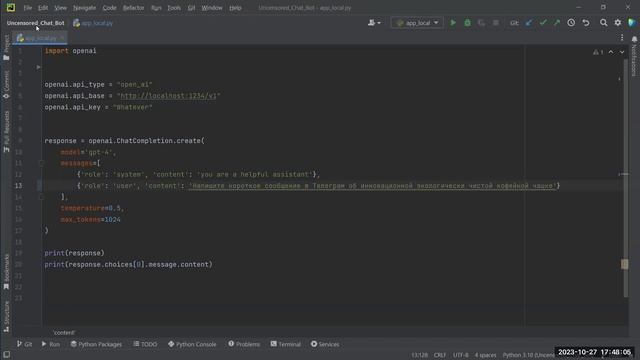The image size is (640, 360).
Task: Click the fold marker beside import line
Action: pos(38,67)
